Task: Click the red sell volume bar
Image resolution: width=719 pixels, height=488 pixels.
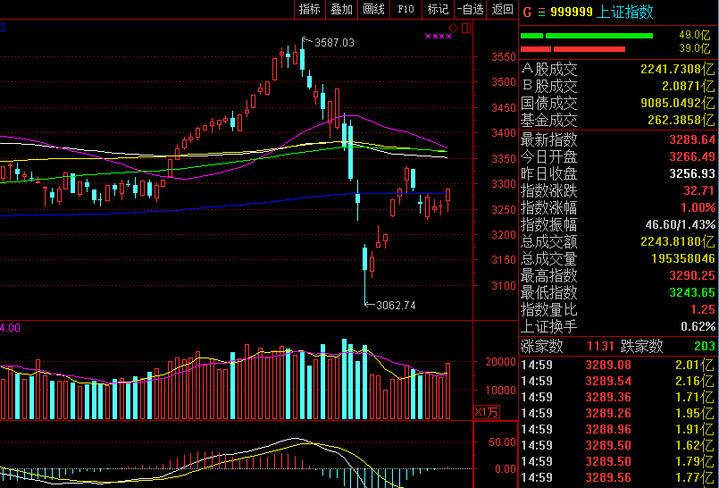Action: click(573, 49)
